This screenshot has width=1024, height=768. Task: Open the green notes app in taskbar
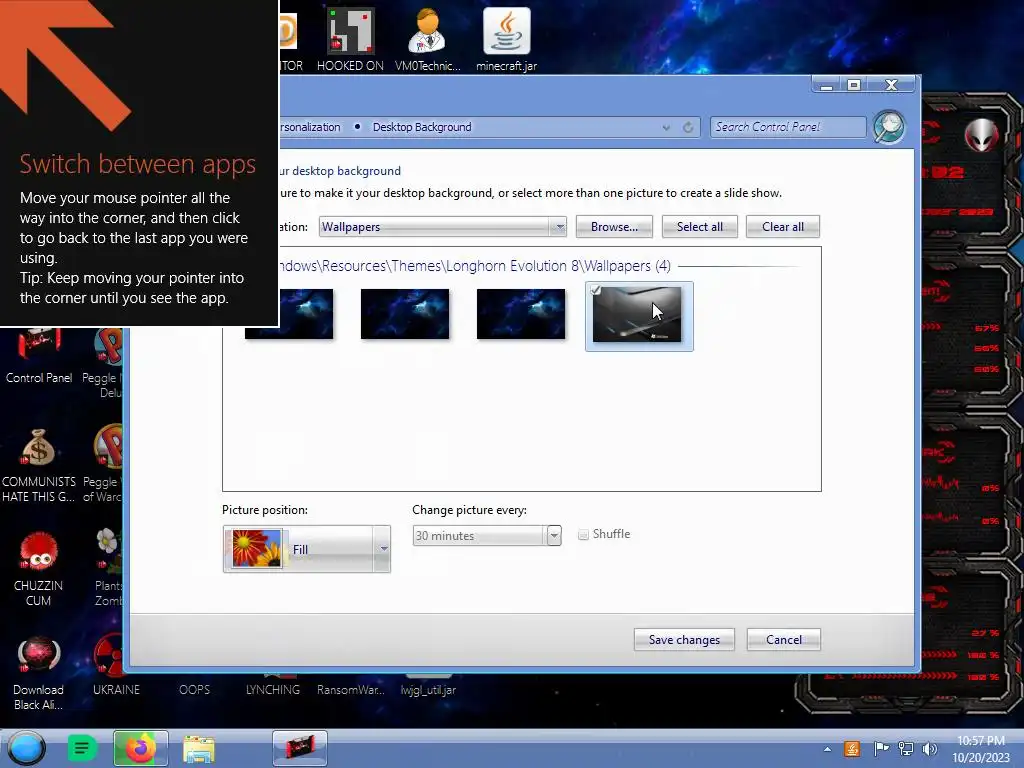[x=82, y=748]
